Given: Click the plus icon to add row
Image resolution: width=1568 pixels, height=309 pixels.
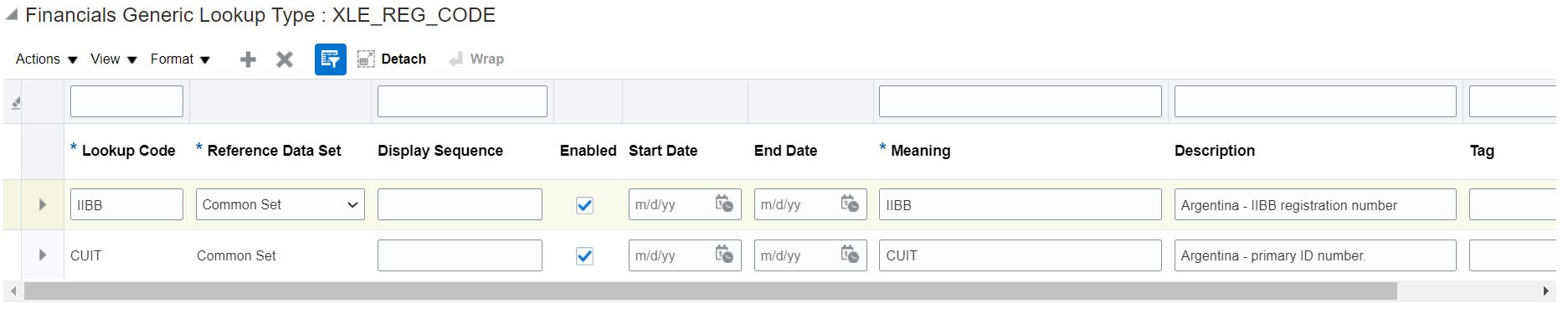Looking at the screenshot, I should coord(248,59).
